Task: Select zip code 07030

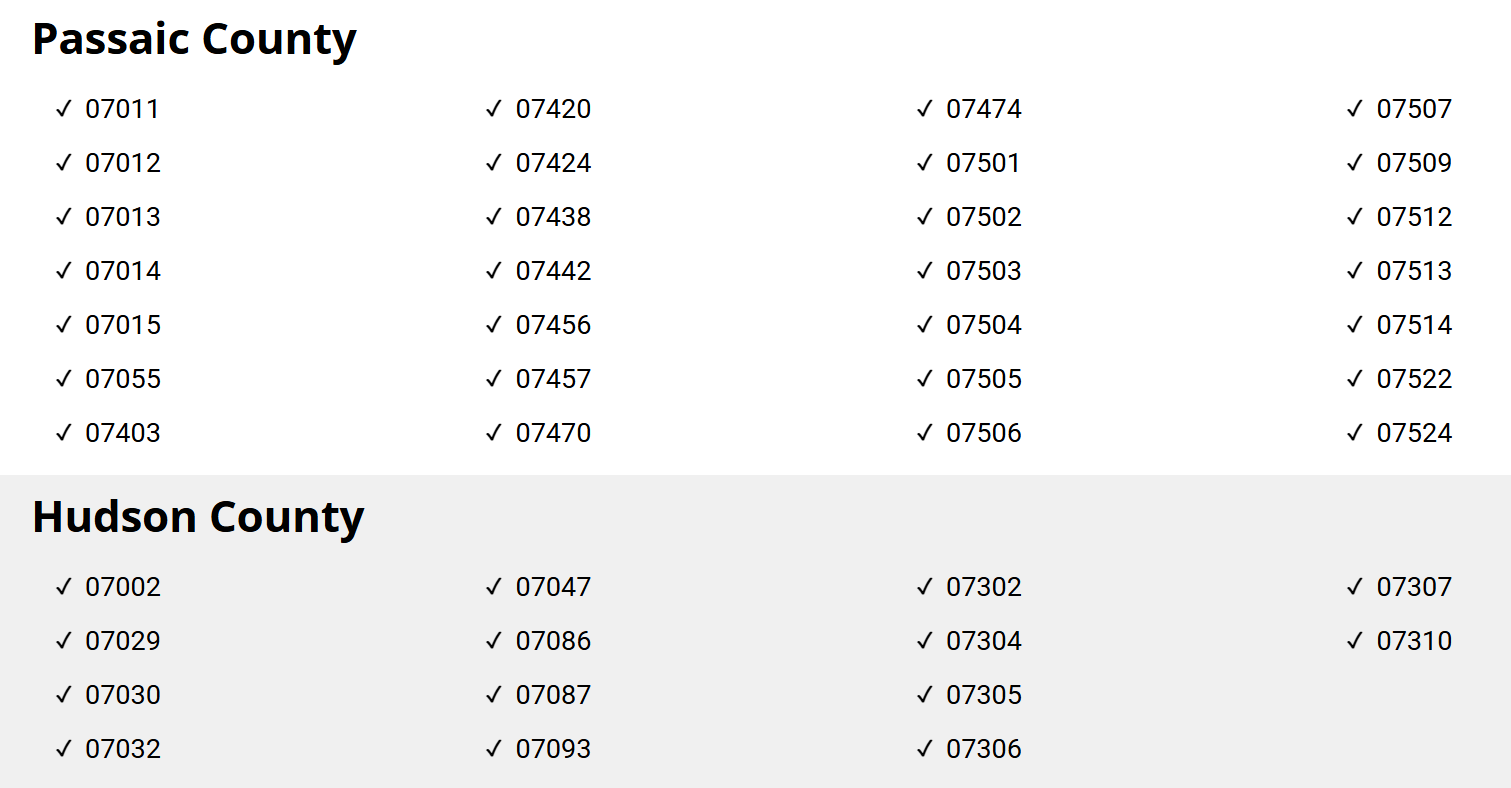Action: click(123, 695)
